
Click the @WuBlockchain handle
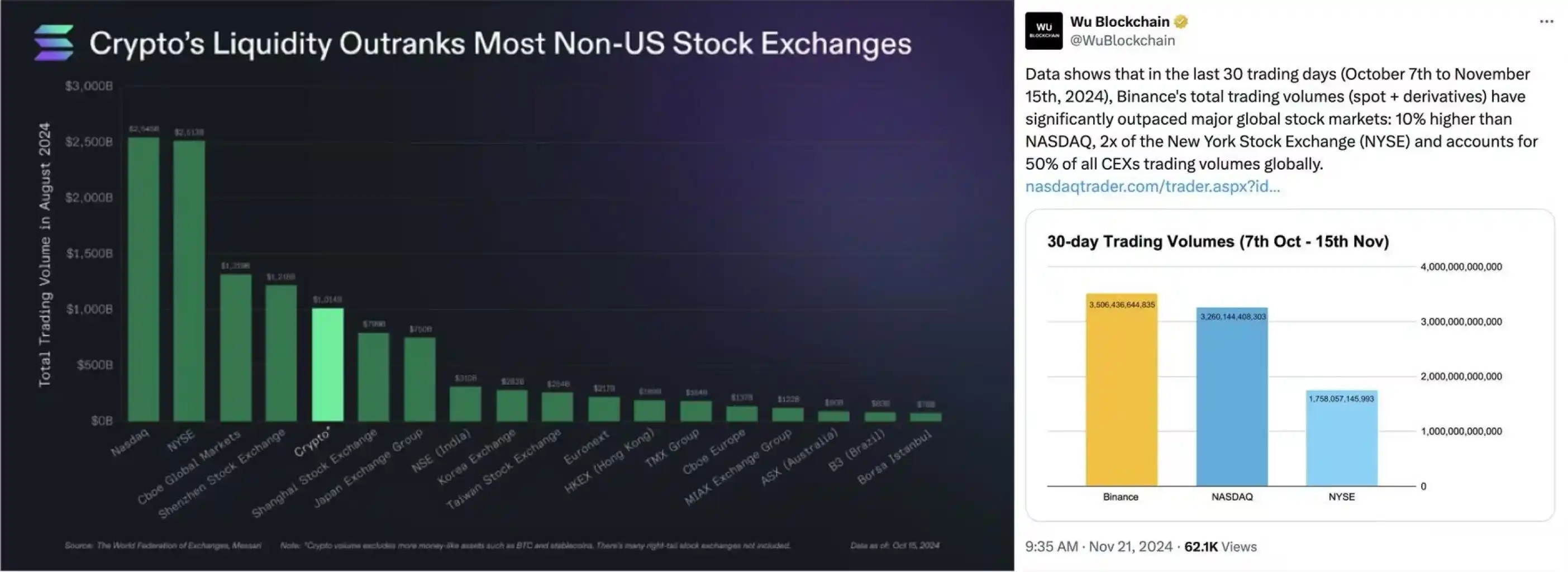coord(1122,41)
